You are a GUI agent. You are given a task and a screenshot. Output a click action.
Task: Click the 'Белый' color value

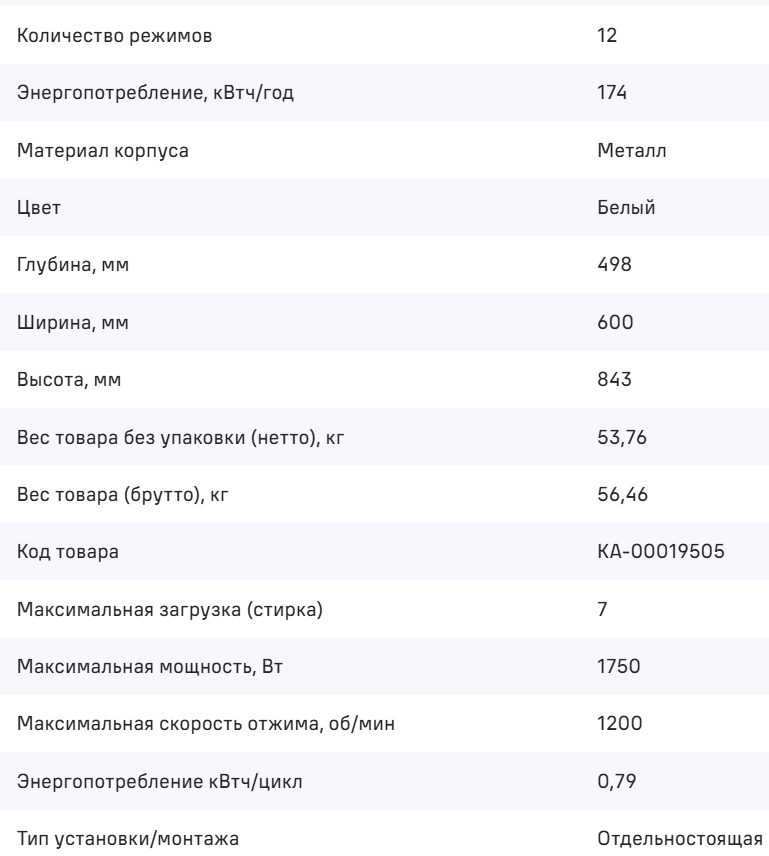pyautogui.click(x=619, y=208)
